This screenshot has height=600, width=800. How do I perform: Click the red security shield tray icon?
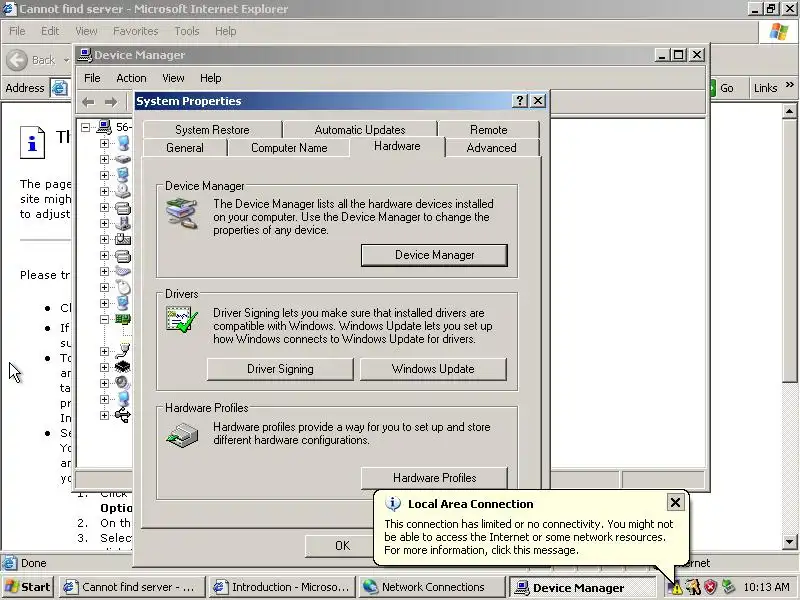pos(710,587)
